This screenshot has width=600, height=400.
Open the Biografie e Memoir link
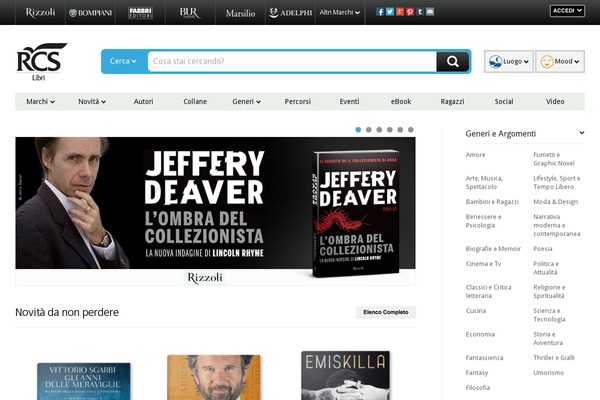(493, 249)
